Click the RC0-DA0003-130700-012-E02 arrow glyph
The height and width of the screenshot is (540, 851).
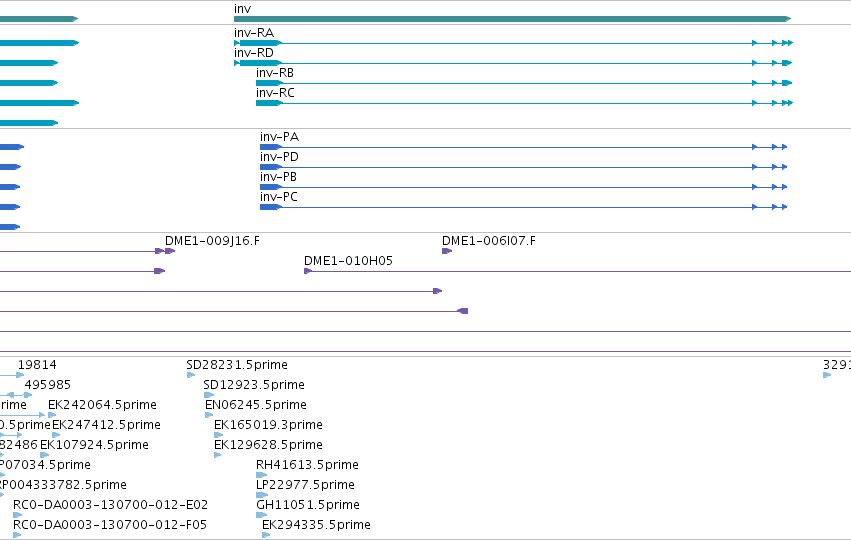pos(17,515)
